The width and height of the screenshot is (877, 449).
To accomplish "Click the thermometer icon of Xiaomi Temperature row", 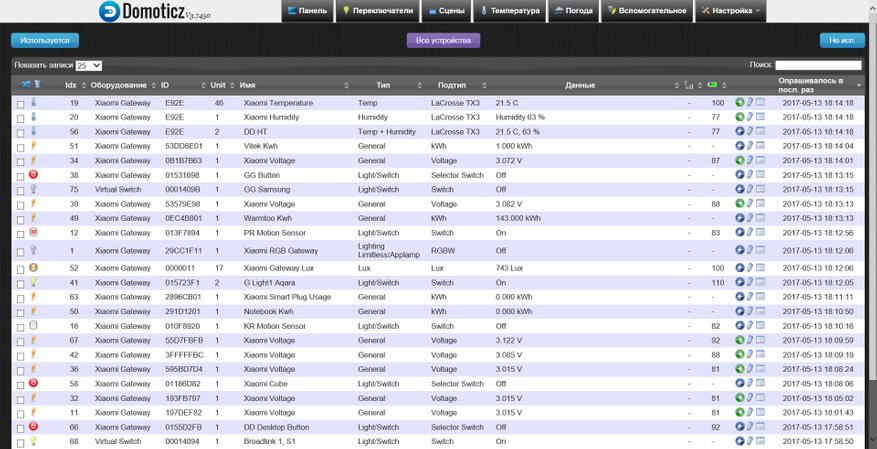I will pyautogui.click(x=34, y=102).
